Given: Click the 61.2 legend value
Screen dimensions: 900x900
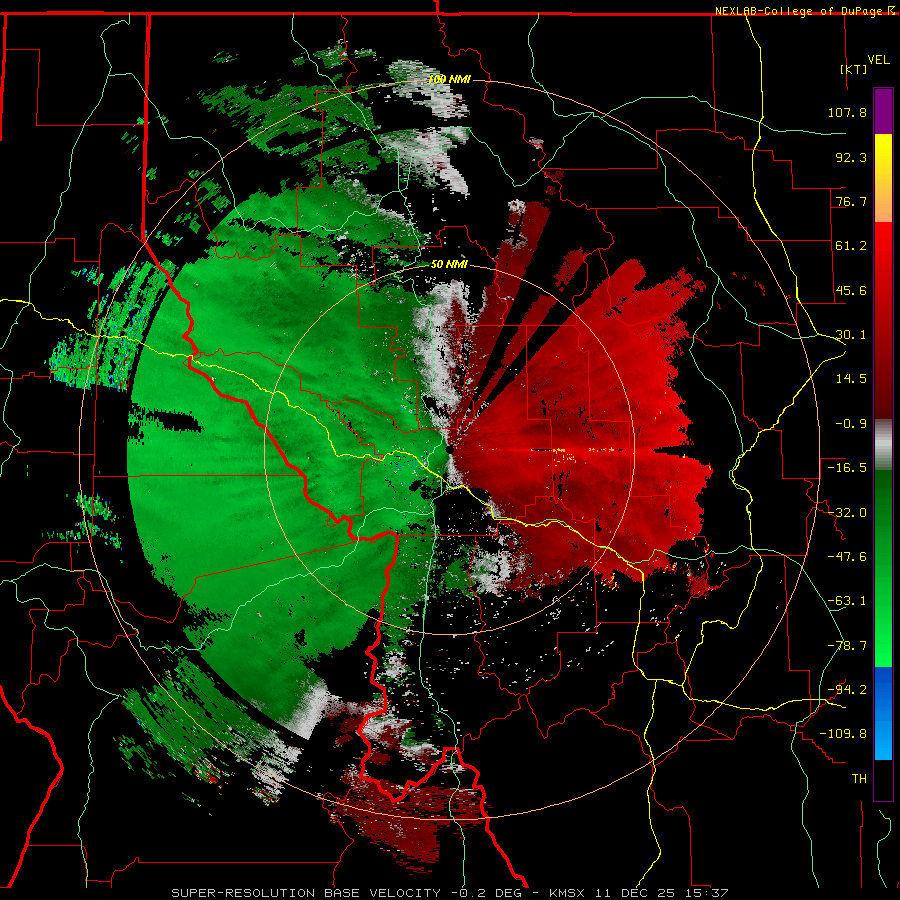Looking at the screenshot, I should 851,246.
